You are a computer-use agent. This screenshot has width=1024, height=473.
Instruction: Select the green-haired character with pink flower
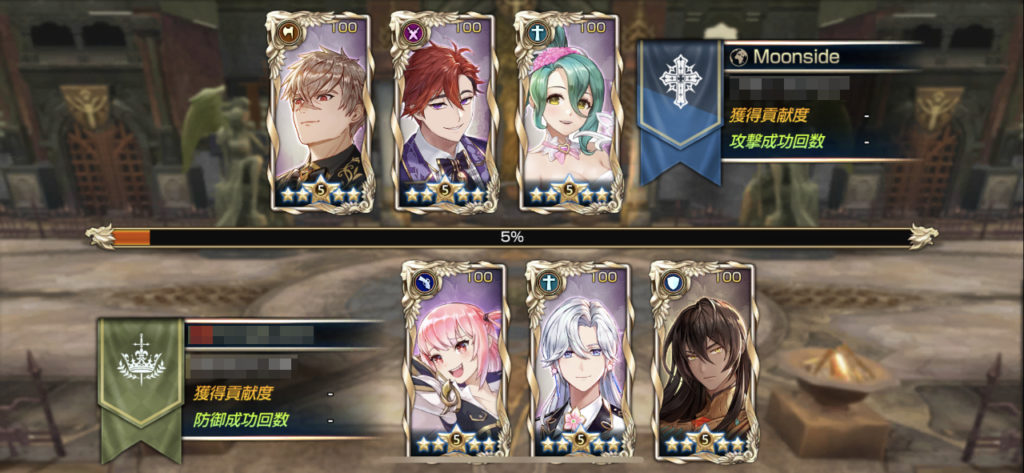(569, 112)
